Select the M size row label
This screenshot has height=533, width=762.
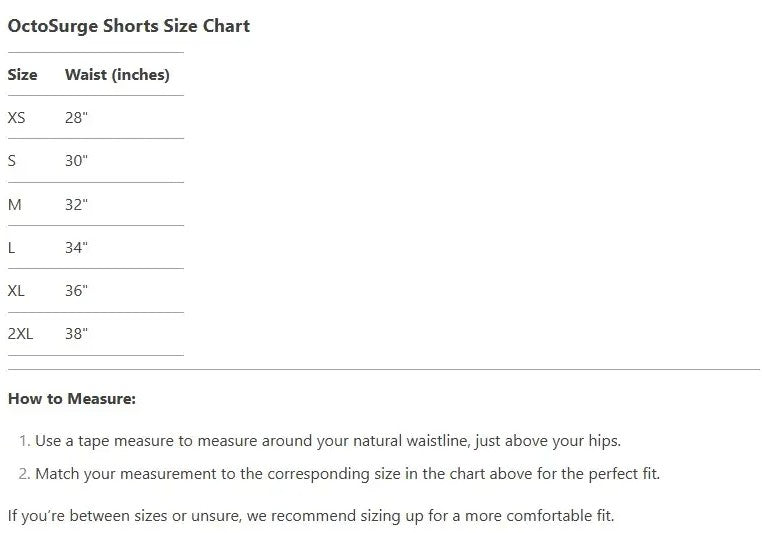coord(15,205)
